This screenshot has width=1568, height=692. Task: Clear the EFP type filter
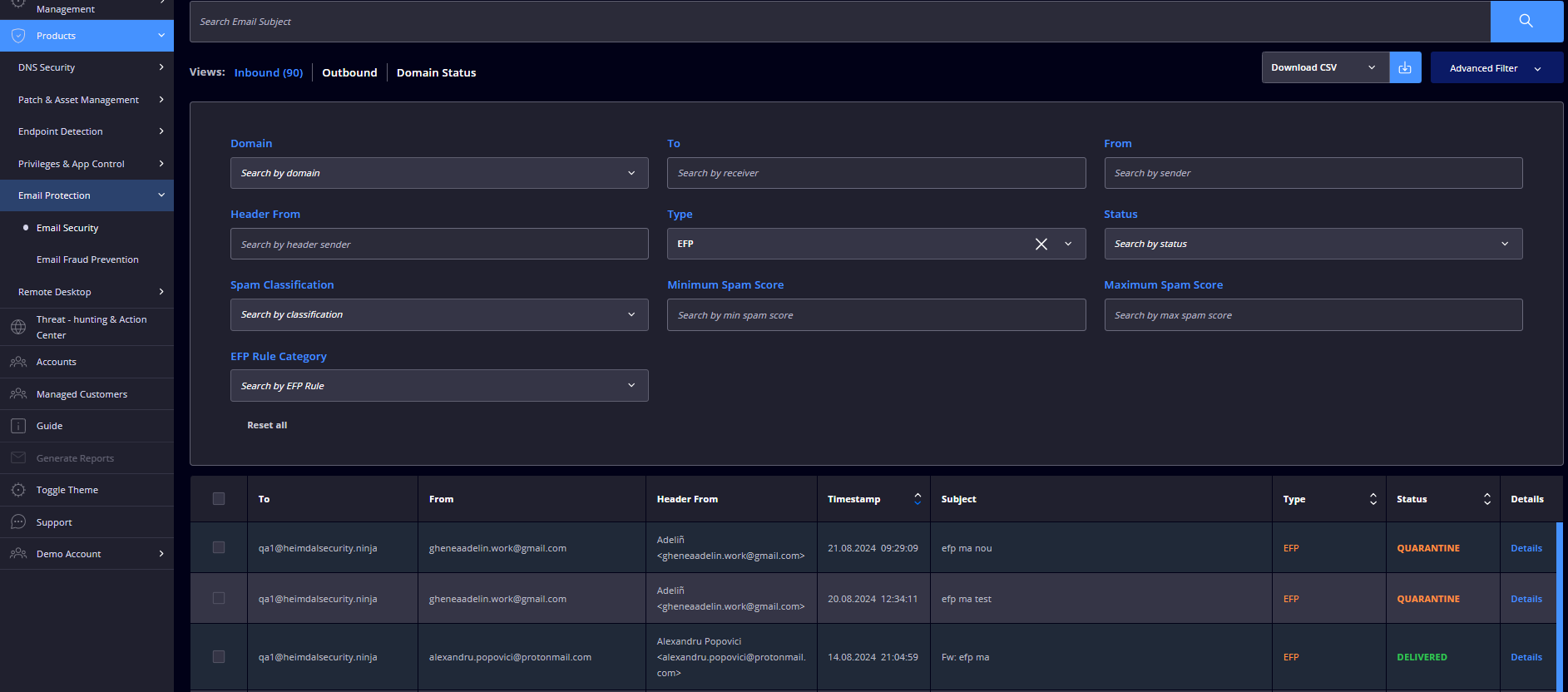[1041, 244]
